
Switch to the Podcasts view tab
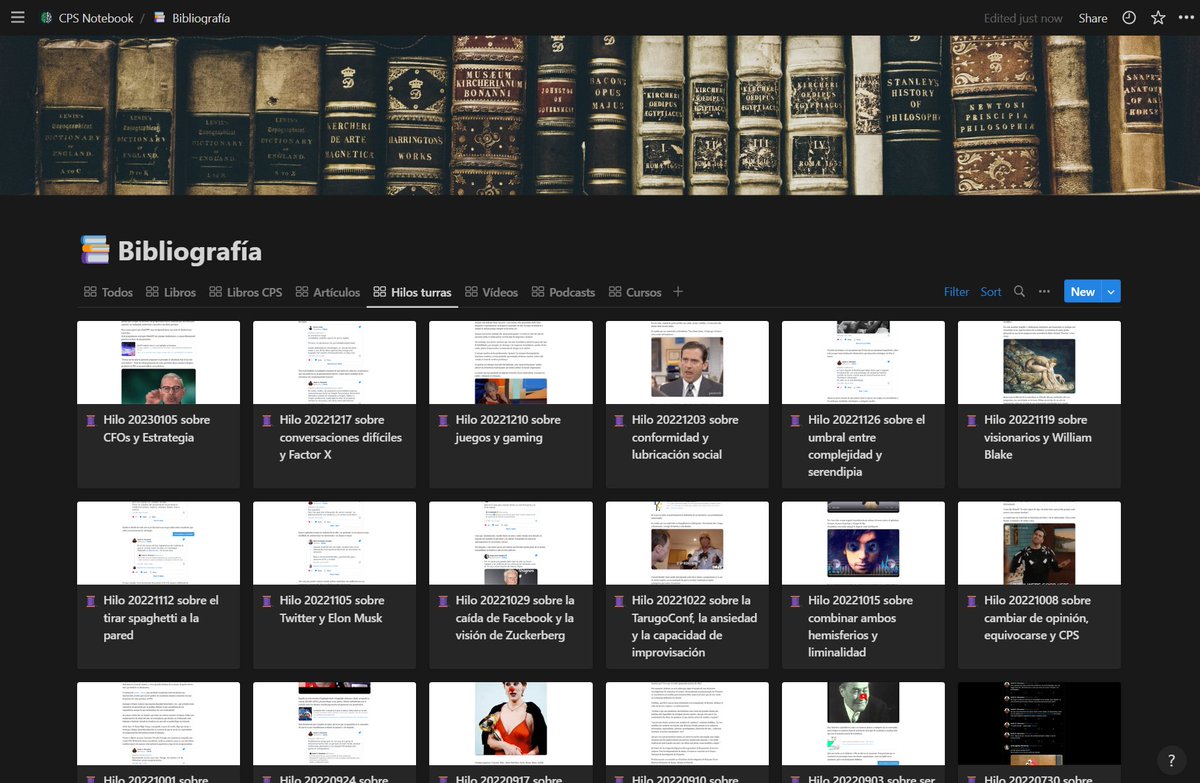[563, 292]
